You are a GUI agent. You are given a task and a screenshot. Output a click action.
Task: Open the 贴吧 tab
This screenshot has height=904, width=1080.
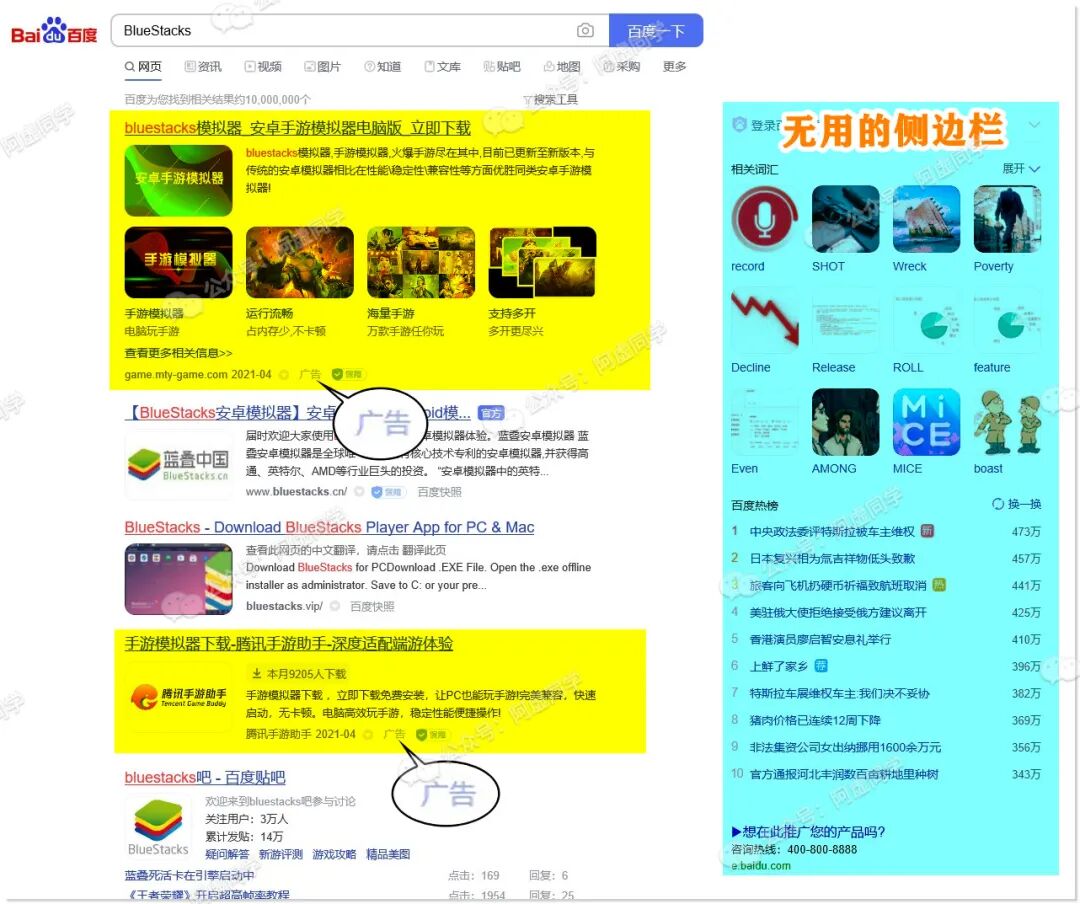coord(501,66)
